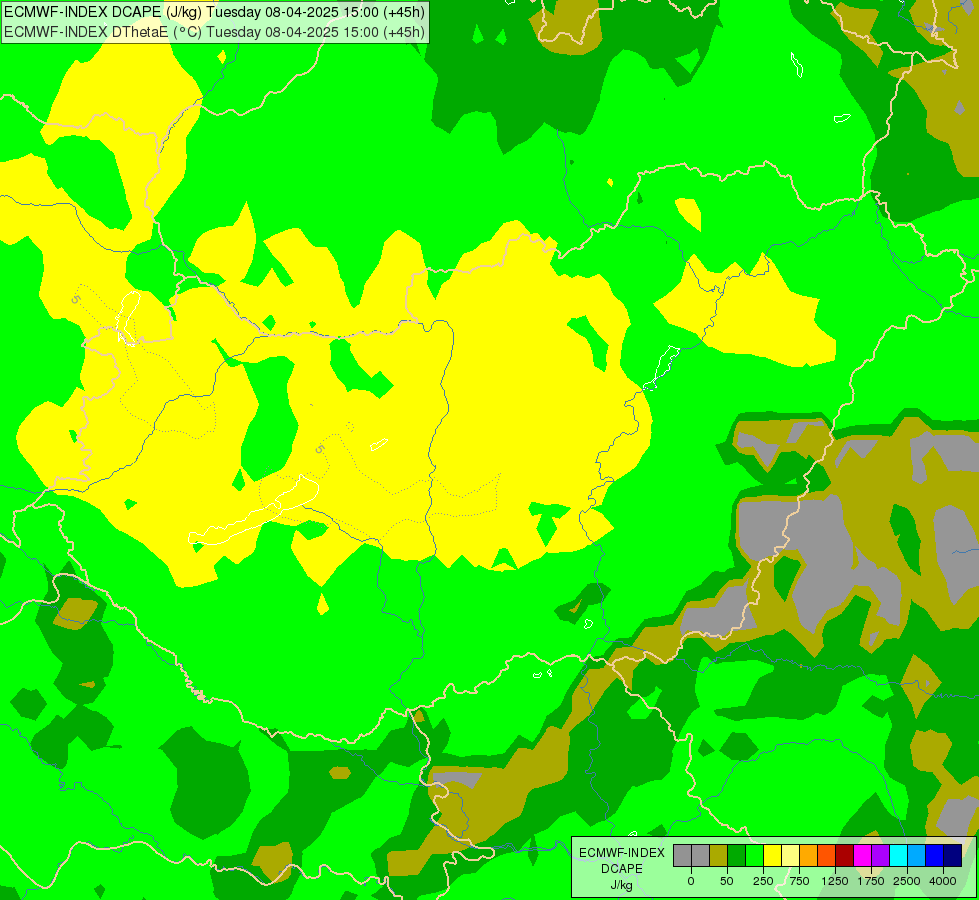Image resolution: width=979 pixels, height=900 pixels.
Task: Select the purple legend swatch
Action: [881, 856]
